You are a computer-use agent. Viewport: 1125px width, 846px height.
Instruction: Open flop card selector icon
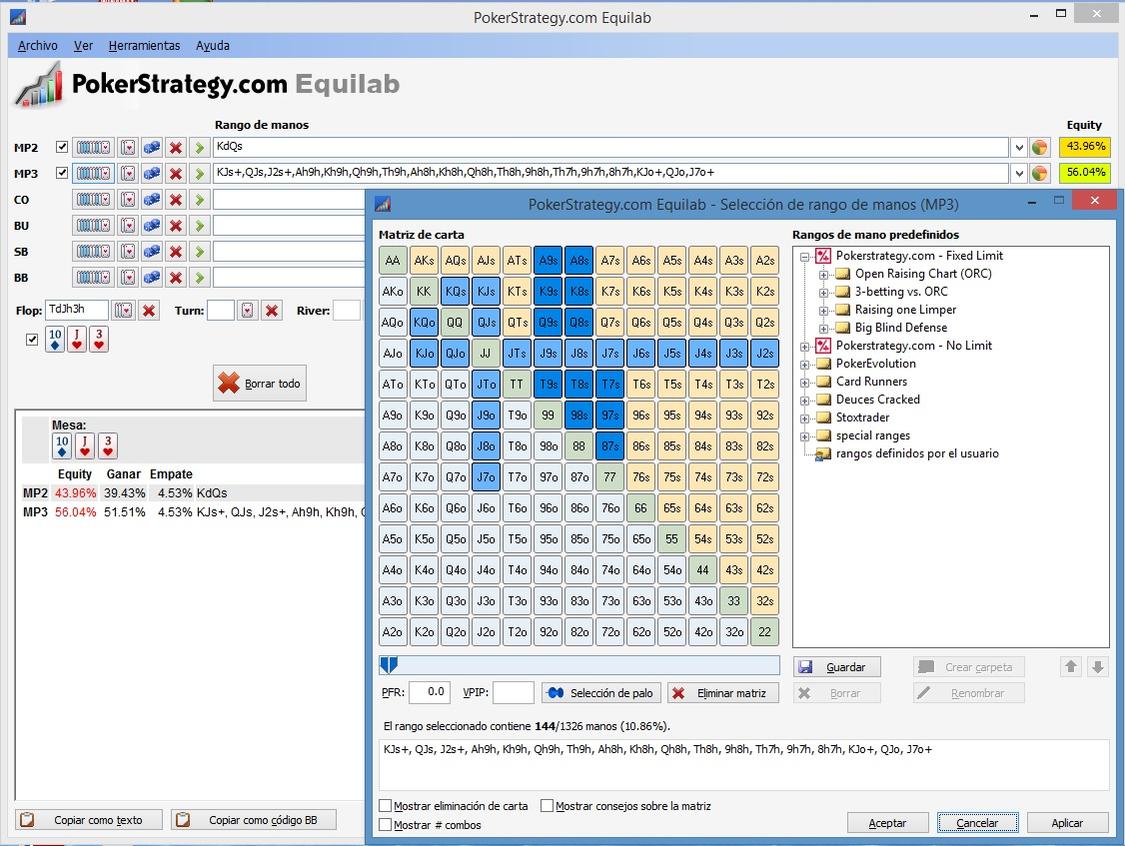(123, 311)
